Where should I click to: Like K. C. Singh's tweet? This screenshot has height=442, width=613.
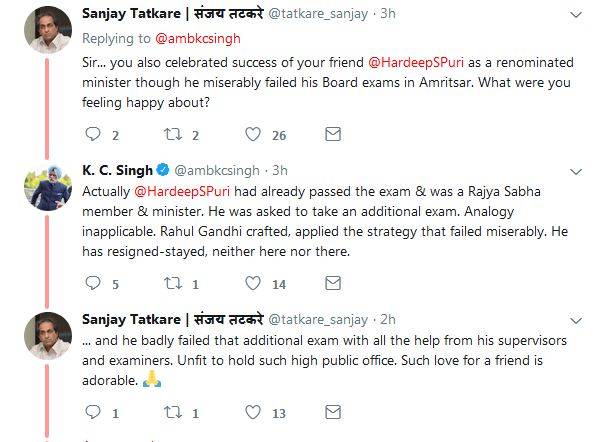click(253, 284)
